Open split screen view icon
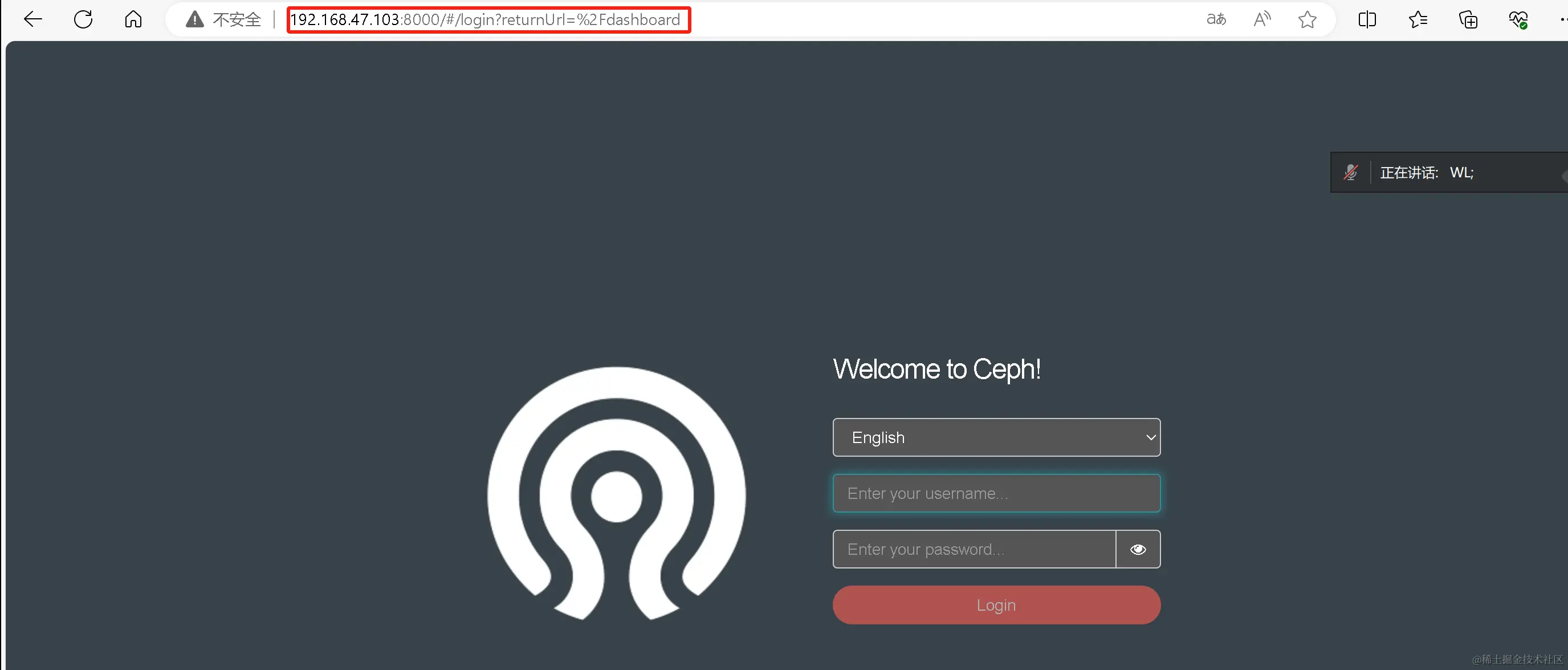Viewport: 1568px width, 670px height. [x=1367, y=19]
